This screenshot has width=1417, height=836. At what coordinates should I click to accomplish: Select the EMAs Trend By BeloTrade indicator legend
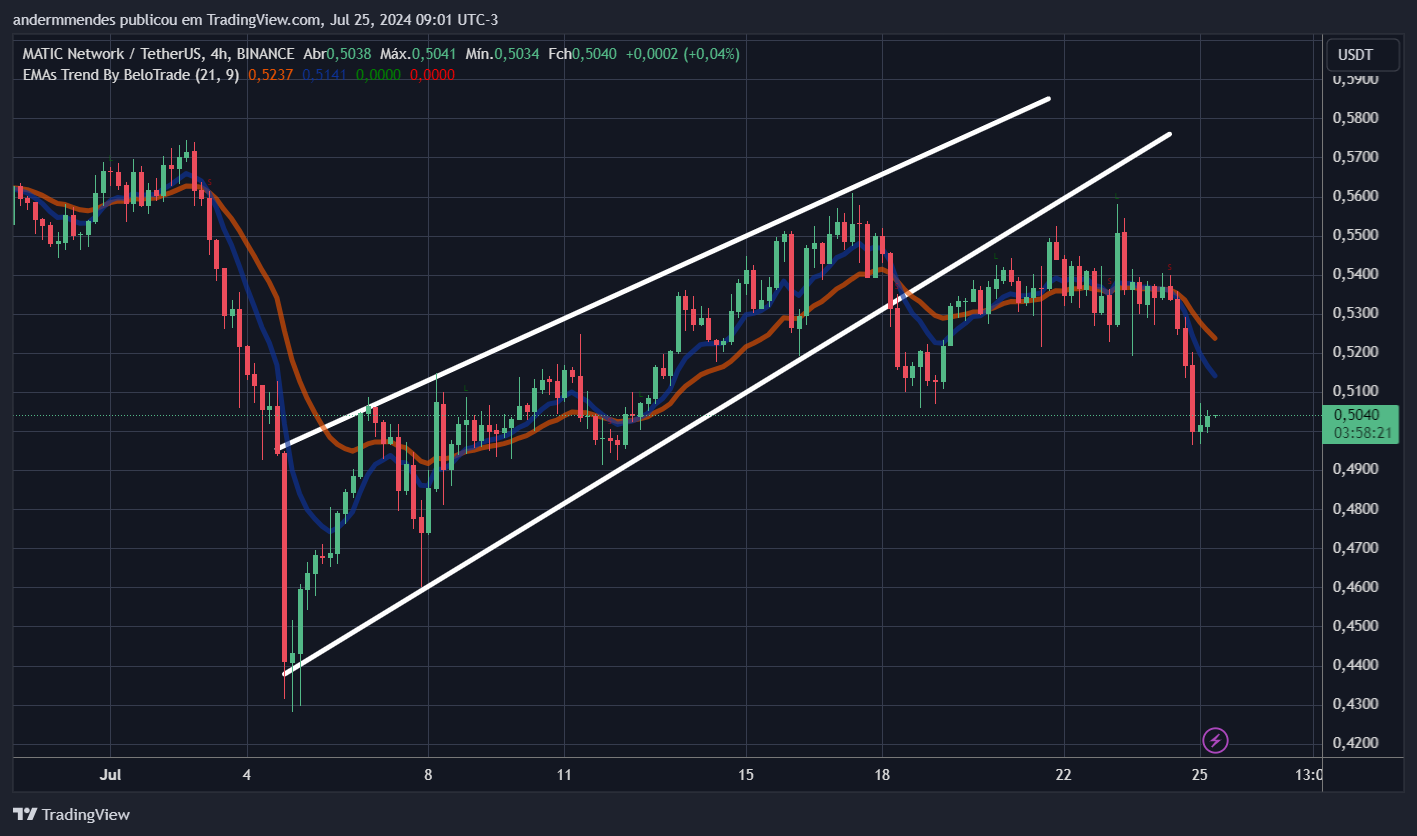click(130, 75)
